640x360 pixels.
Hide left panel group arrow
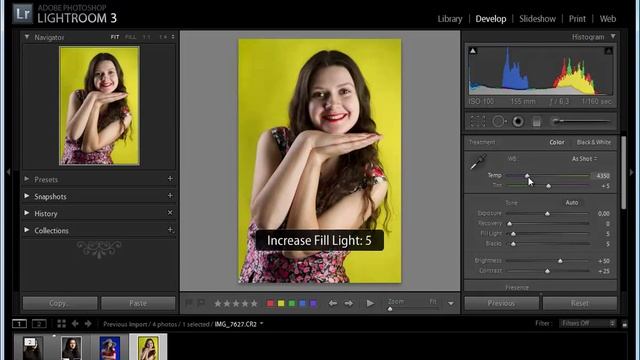coord(8,172)
